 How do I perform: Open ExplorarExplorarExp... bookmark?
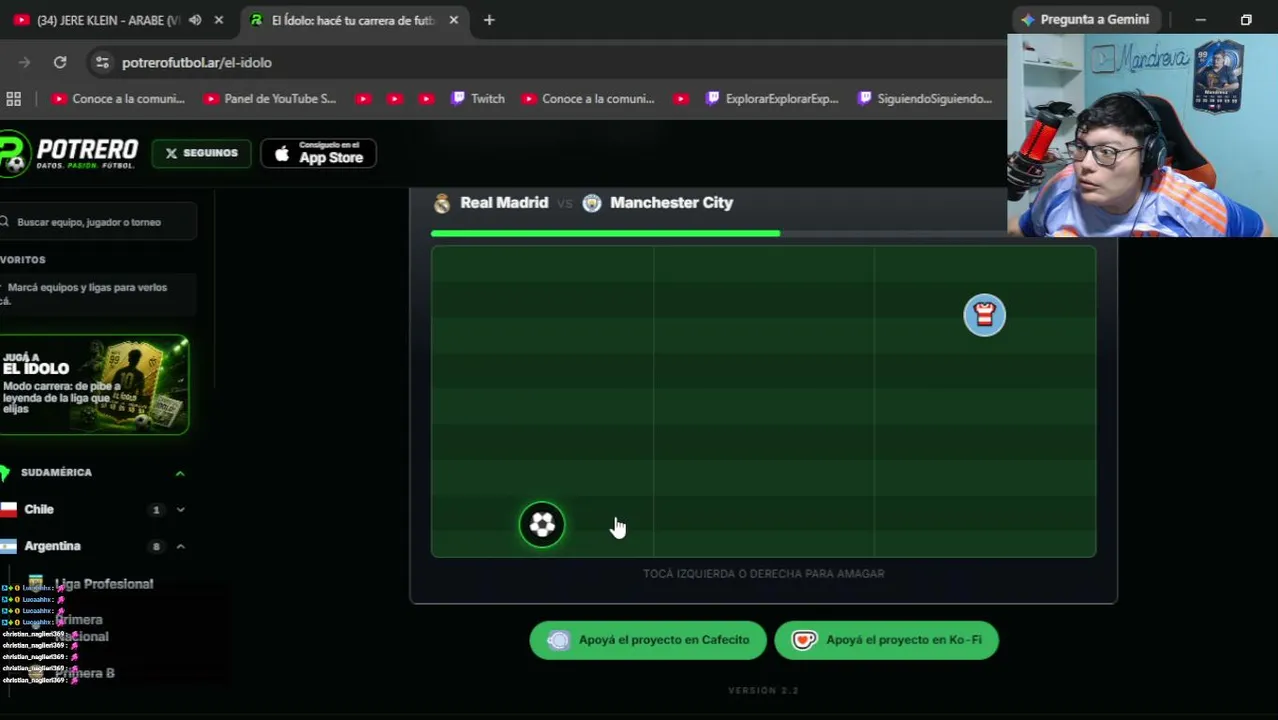point(772,99)
